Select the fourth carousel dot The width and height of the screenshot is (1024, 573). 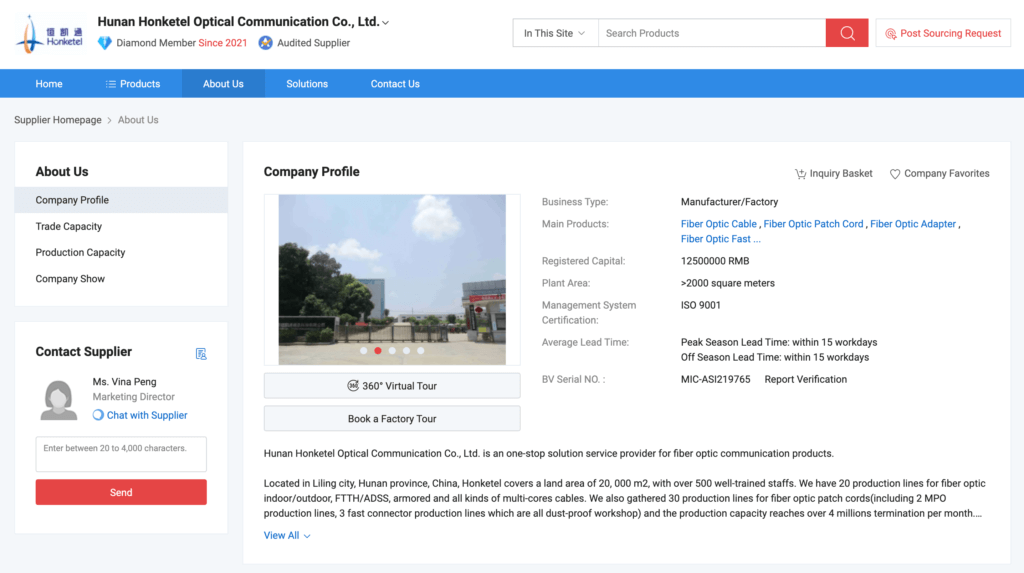pyautogui.click(x=407, y=351)
